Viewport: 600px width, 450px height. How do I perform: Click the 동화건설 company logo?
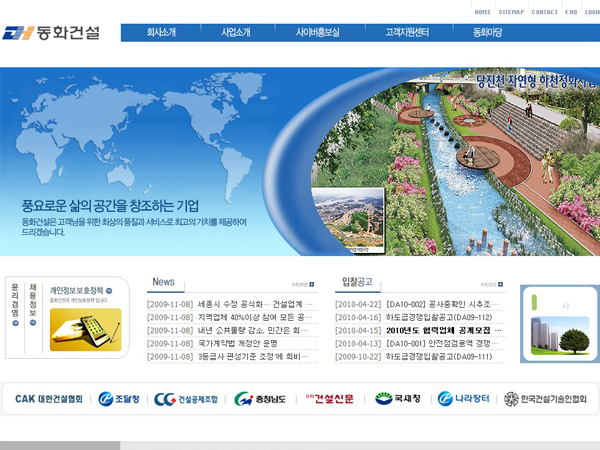52,32
